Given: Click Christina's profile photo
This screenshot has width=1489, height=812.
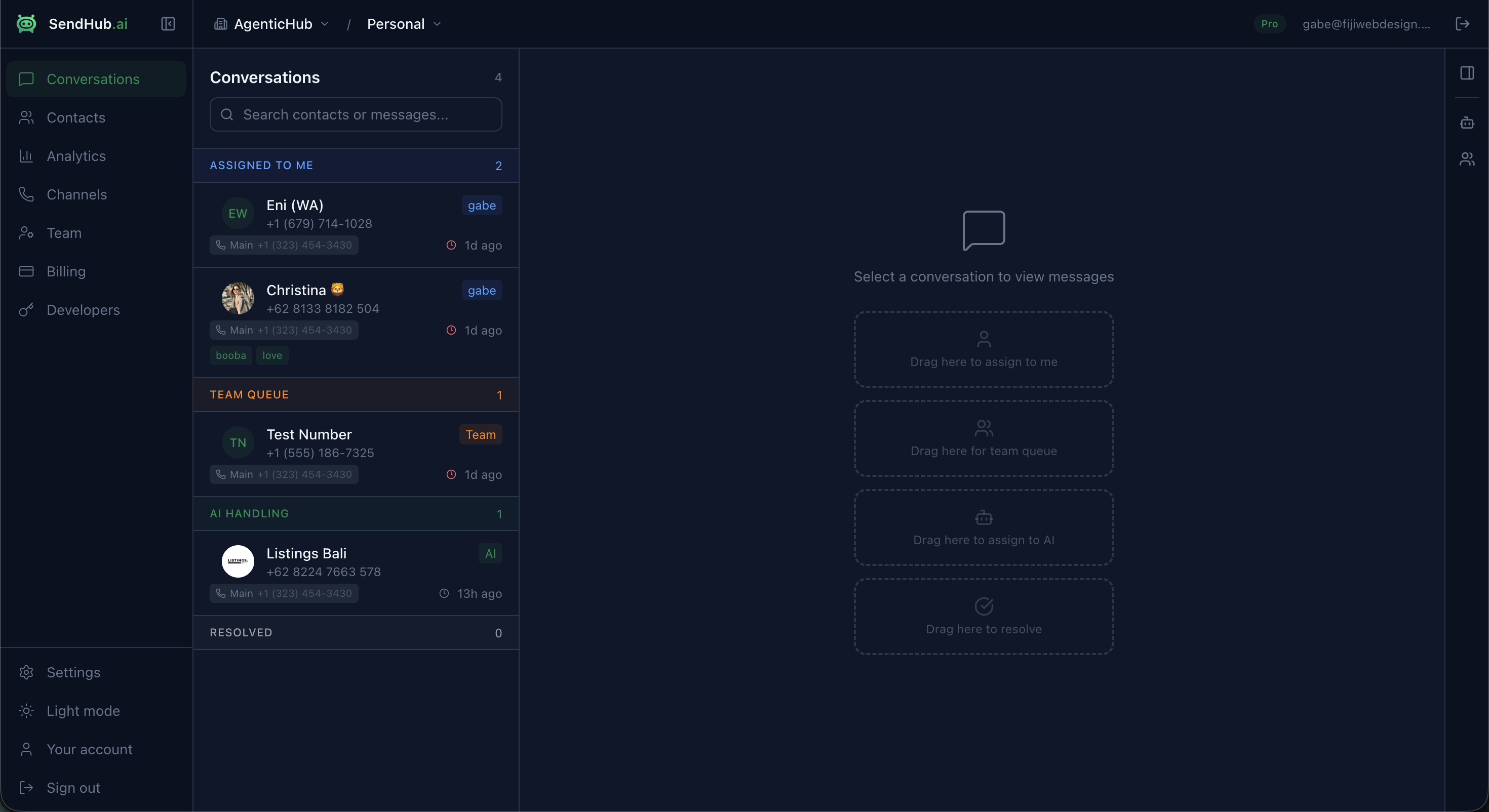Looking at the screenshot, I should 238,298.
